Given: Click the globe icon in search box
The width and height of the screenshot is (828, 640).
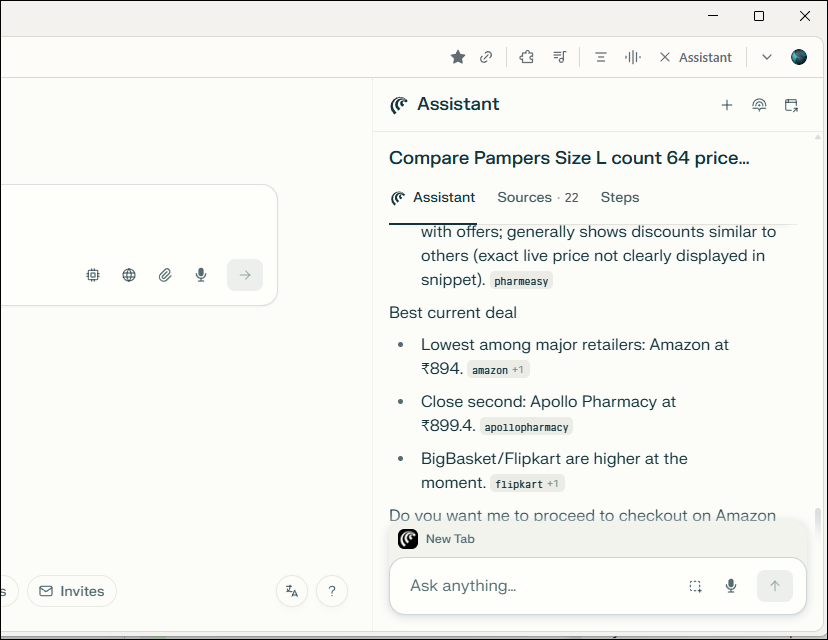Looking at the screenshot, I should pyautogui.click(x=129, y=275).
